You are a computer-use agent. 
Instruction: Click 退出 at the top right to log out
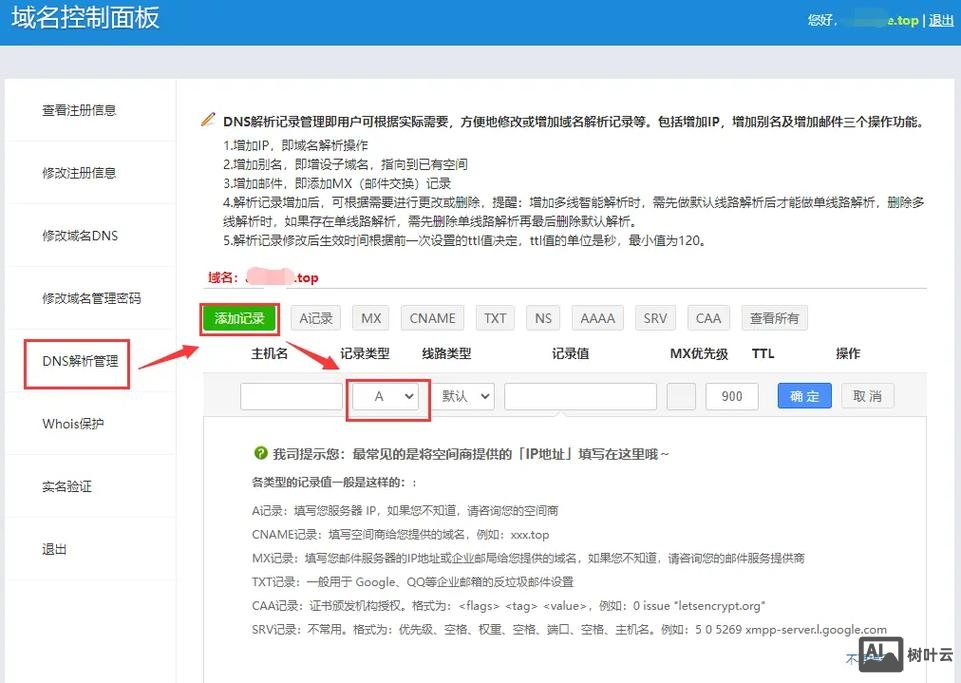(942, 19)
